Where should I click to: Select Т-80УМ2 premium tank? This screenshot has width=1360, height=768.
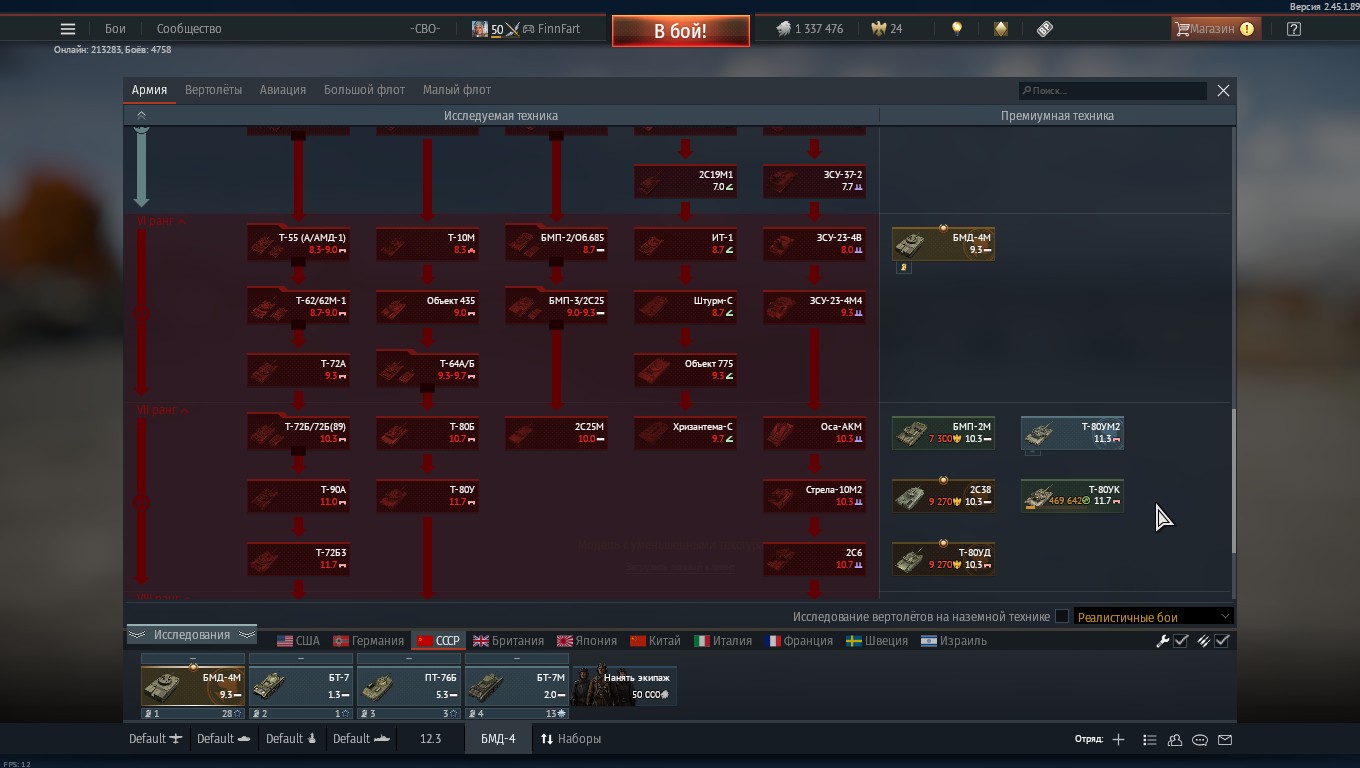pyautogui.click(x=1072, y=433)
